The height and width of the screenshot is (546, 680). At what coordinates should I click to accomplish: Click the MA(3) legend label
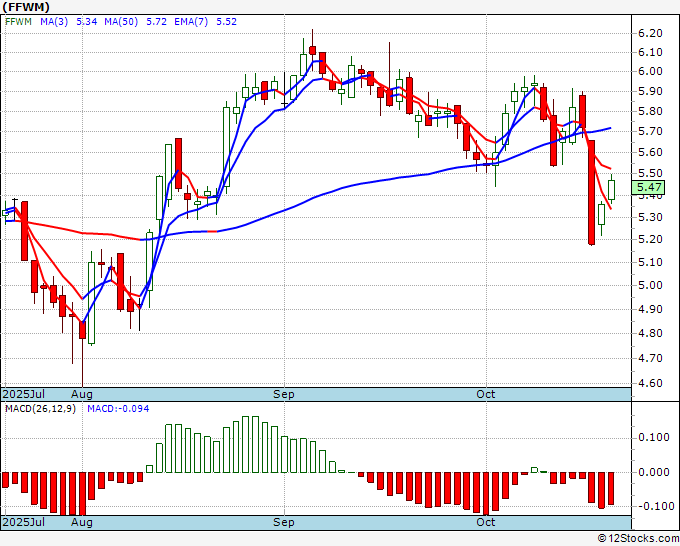click(54, 22)
